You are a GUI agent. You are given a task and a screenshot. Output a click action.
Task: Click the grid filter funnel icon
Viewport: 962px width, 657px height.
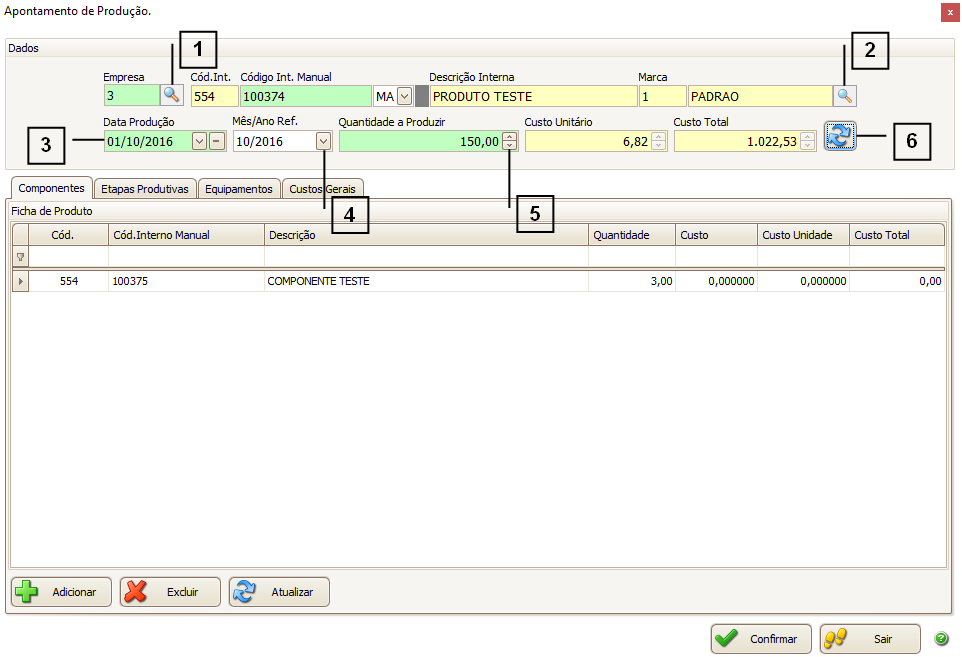tap(20, 257)
